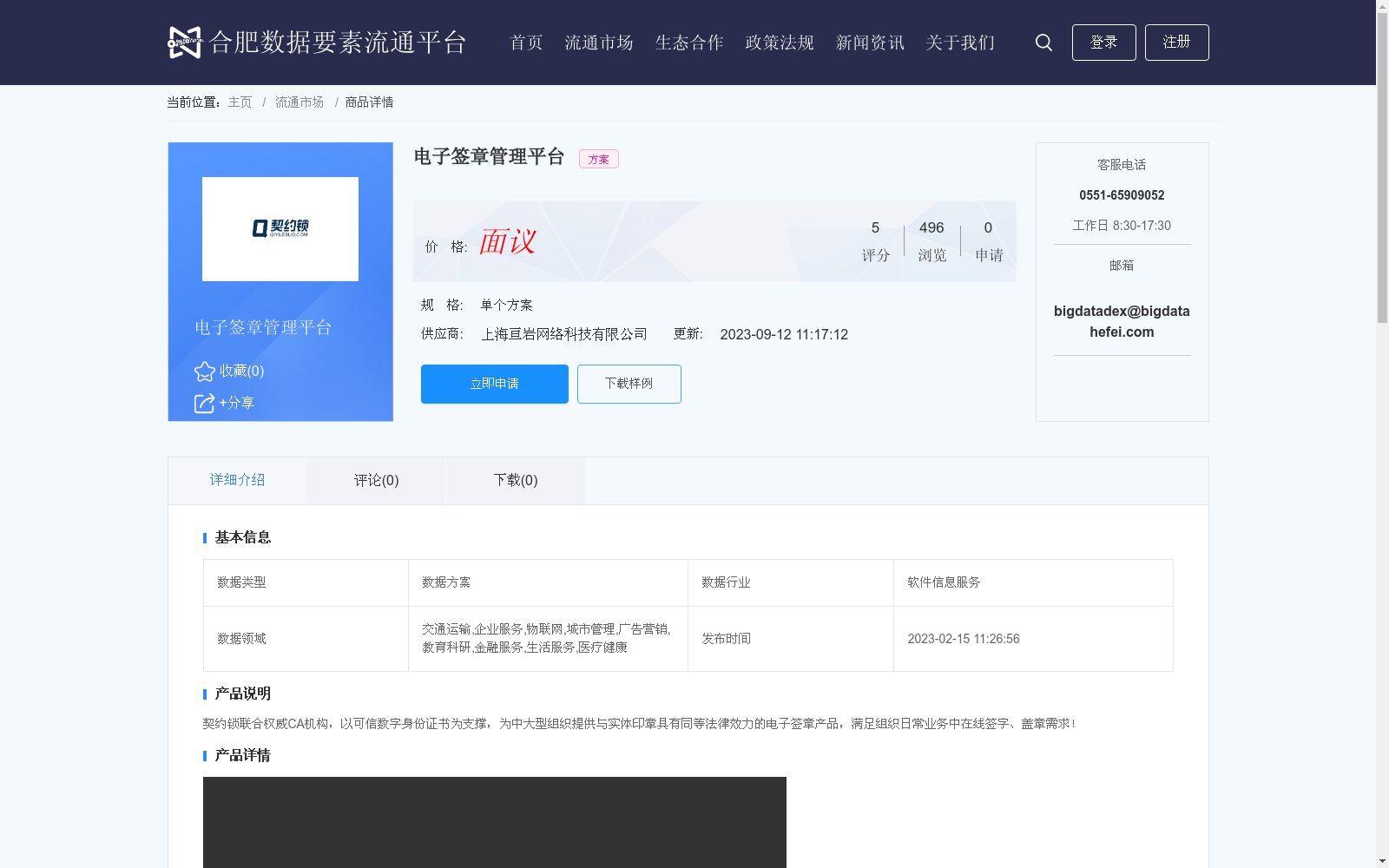Click the 注册 register button

coord(1176,43)
